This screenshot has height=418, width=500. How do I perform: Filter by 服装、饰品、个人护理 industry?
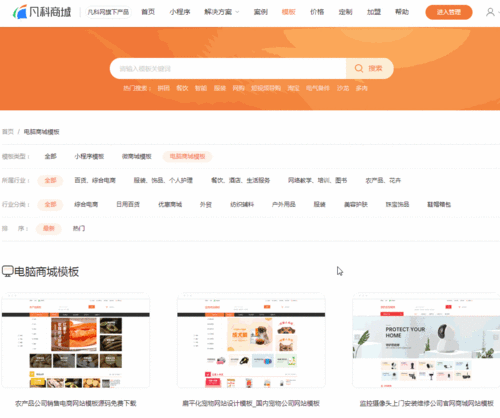(x=163, y=180)
